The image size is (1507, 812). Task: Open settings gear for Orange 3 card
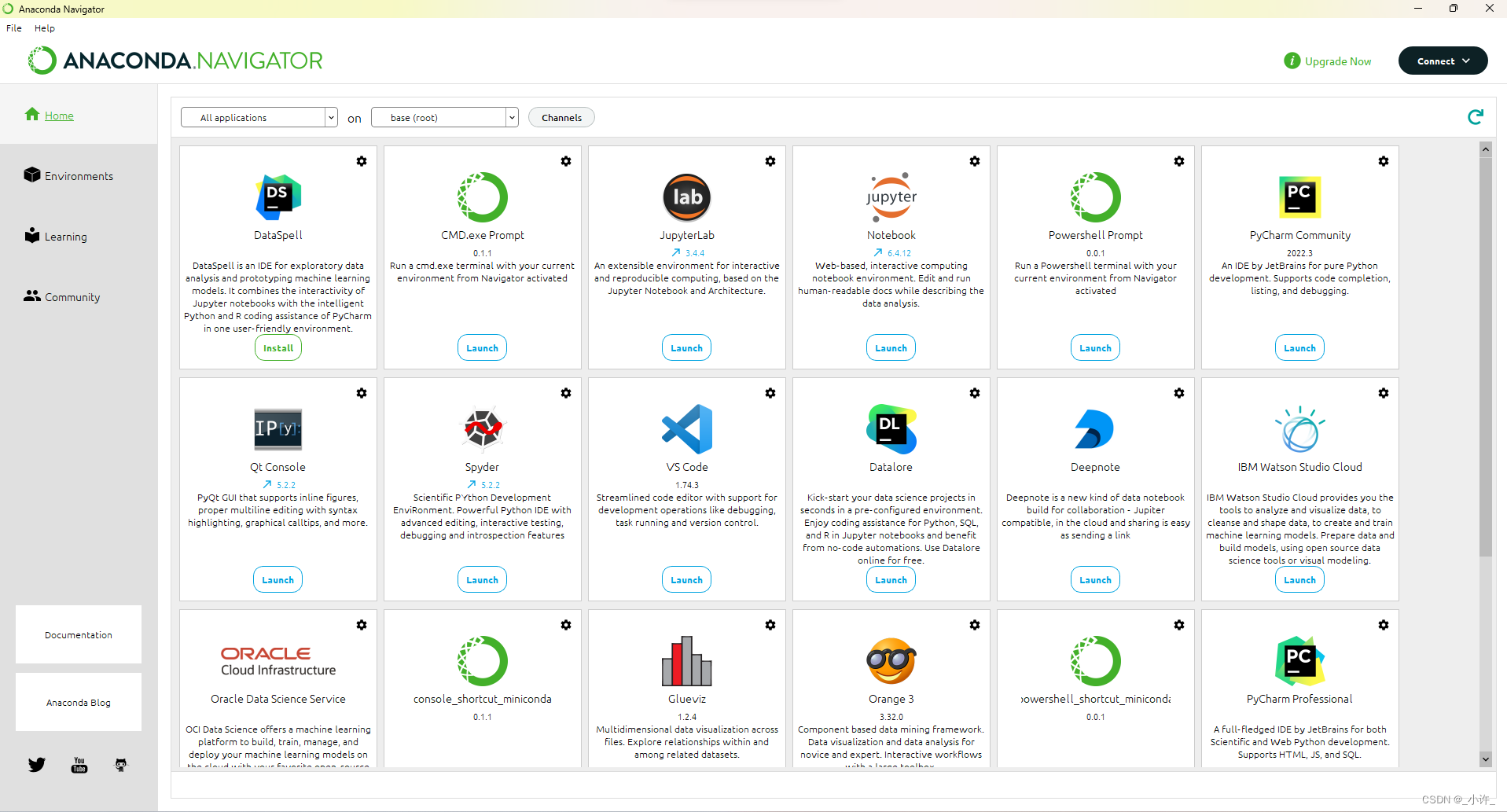(x=975, y=625)
